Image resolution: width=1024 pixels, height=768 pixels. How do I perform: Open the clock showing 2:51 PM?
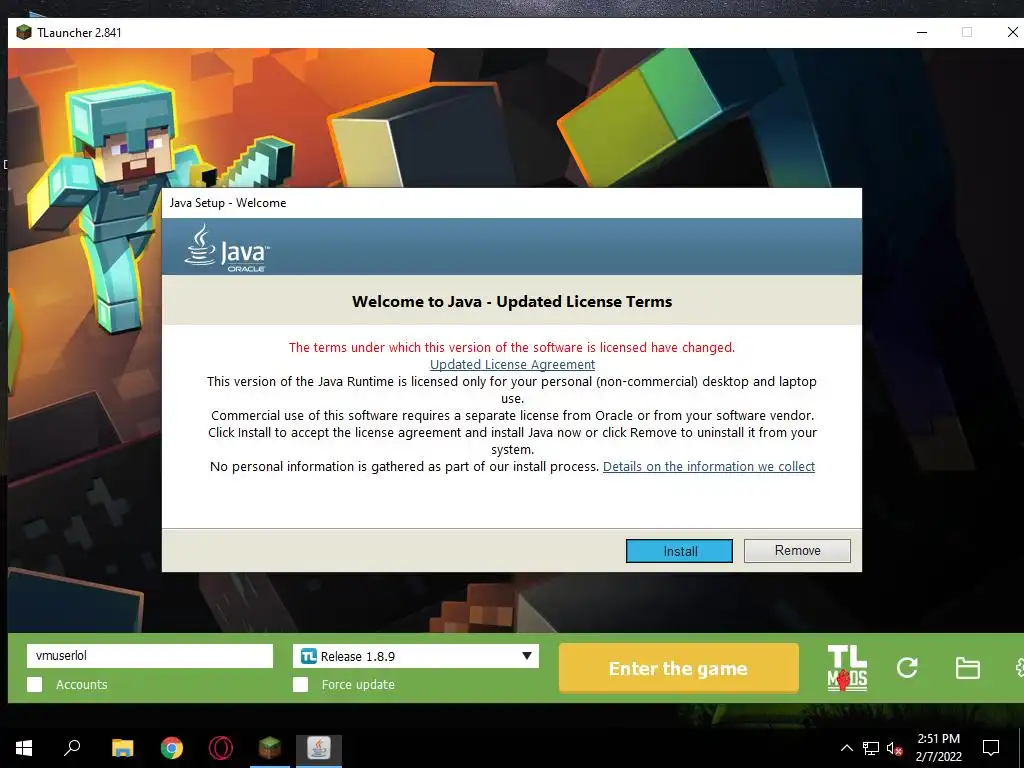click(938, 748)
